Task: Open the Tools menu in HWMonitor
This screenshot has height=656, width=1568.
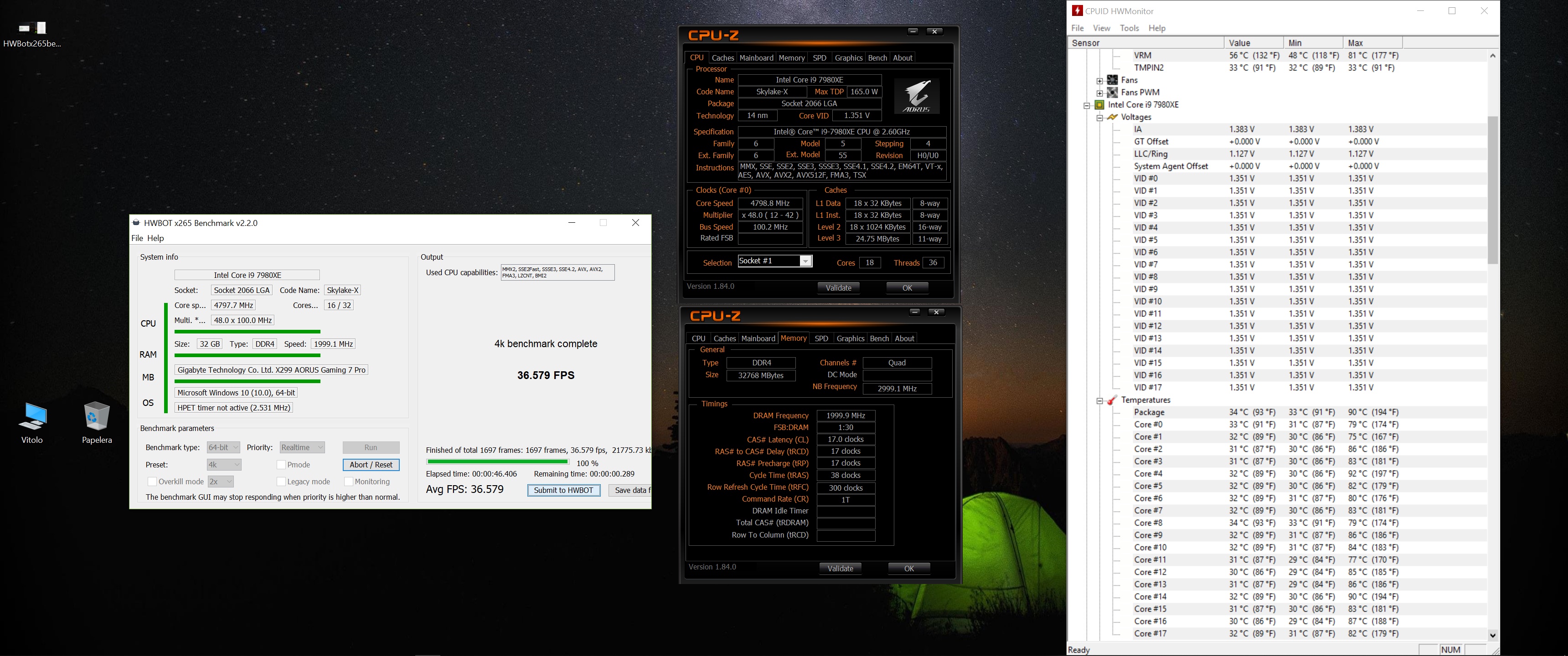Action: coord(1129,28)
